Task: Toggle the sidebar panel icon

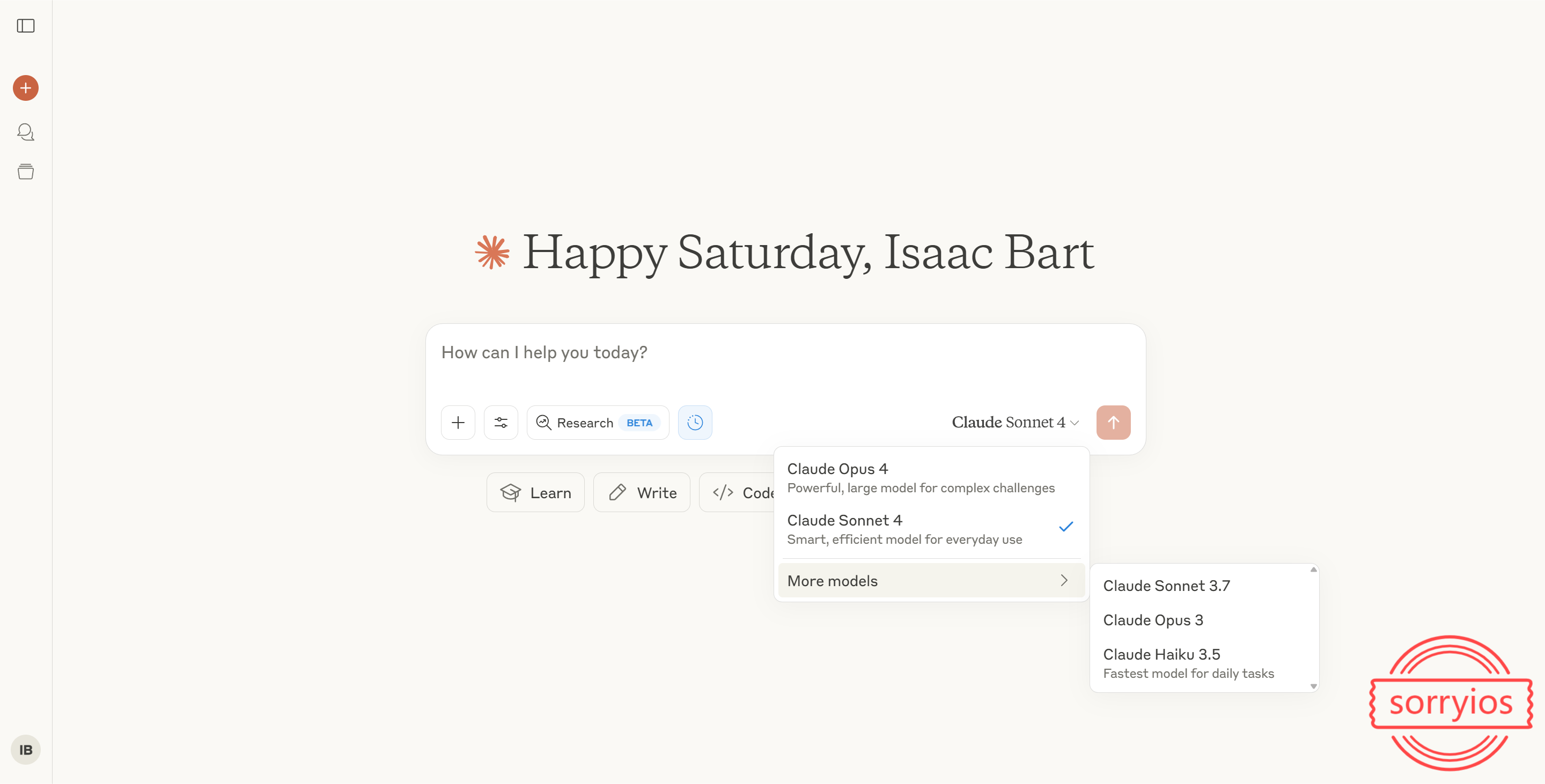Action: pos(26,26)
